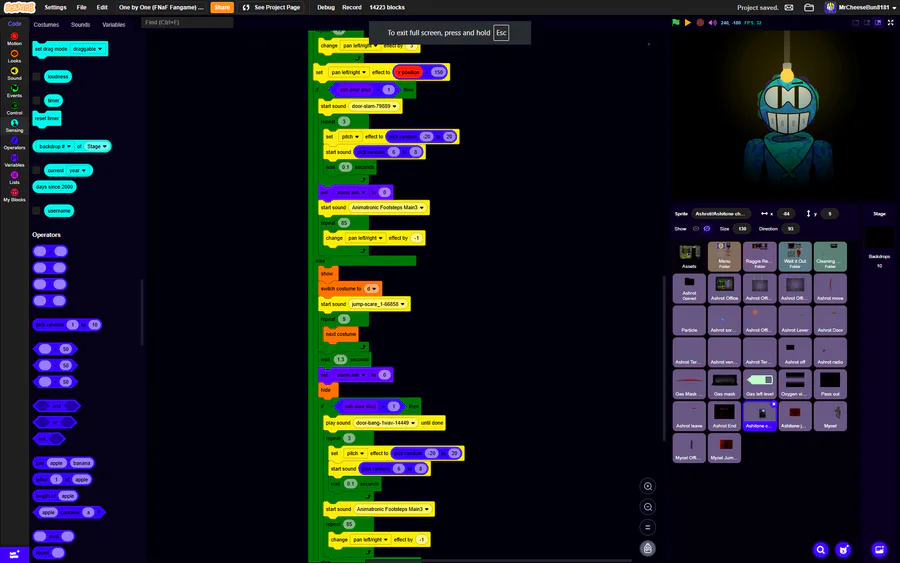Open the Edit menu
The height and width of the screenshot is (563, 900).
(x=102, y=7)
